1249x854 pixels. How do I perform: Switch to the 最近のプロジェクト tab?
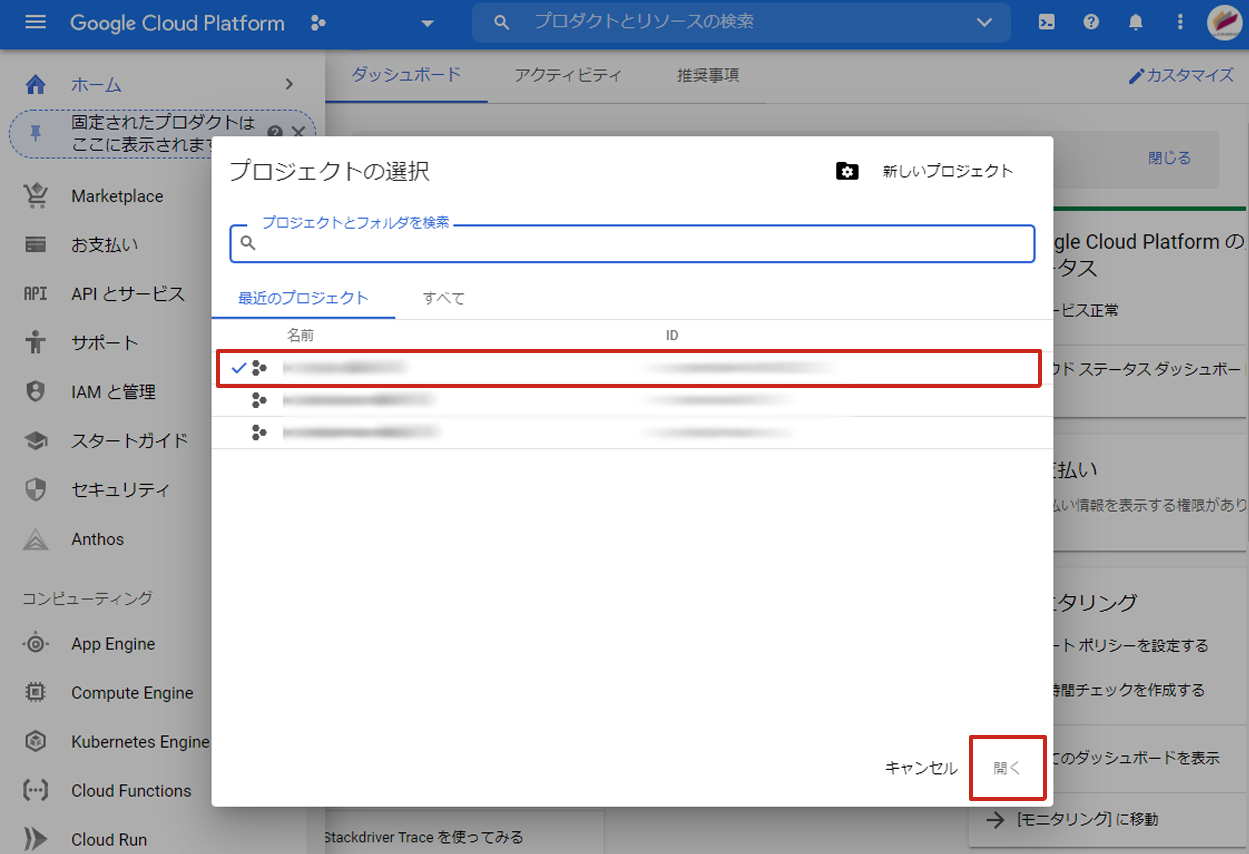point(303,298)
